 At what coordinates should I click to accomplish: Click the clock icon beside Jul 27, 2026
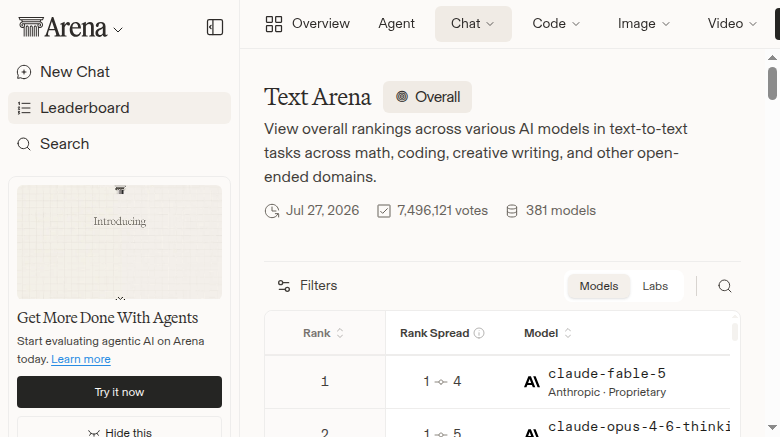[x=272, y=211]
